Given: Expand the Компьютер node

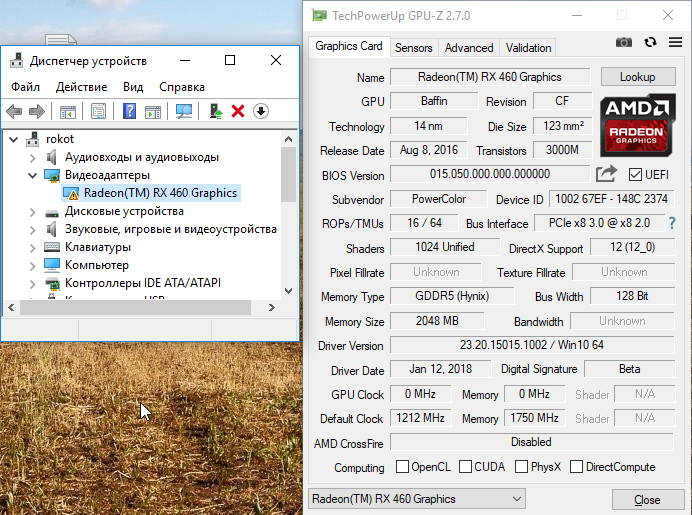Looking at the screenshot, I should click(33, 266).
